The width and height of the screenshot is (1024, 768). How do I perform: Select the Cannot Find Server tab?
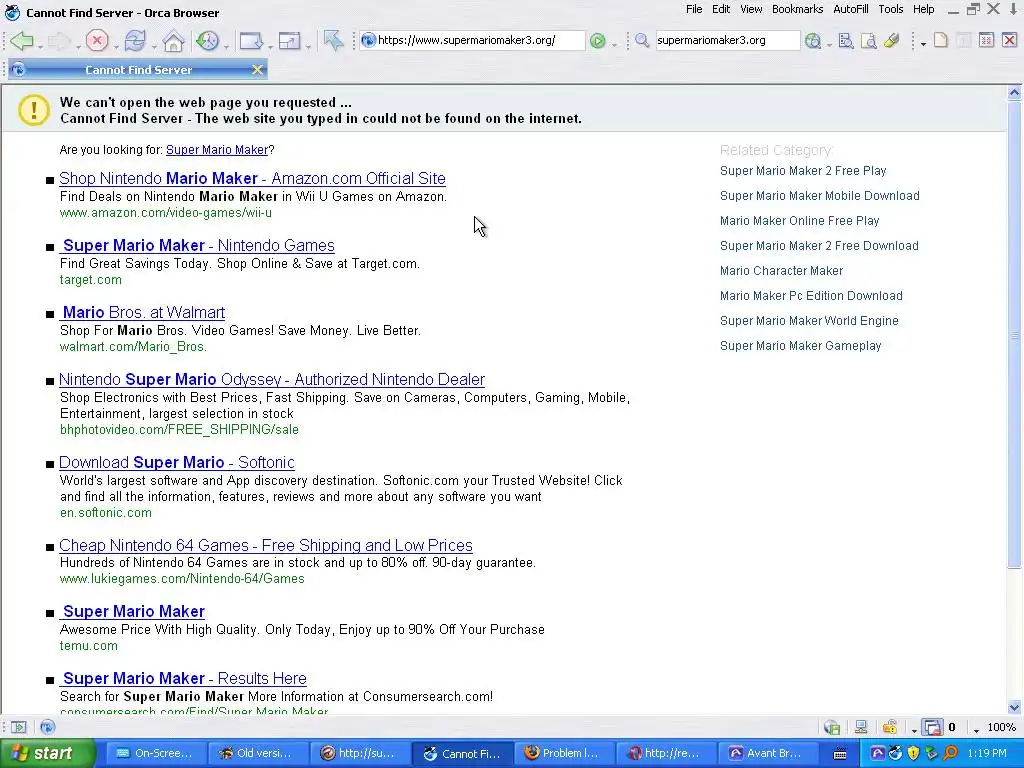click(138, 70)
